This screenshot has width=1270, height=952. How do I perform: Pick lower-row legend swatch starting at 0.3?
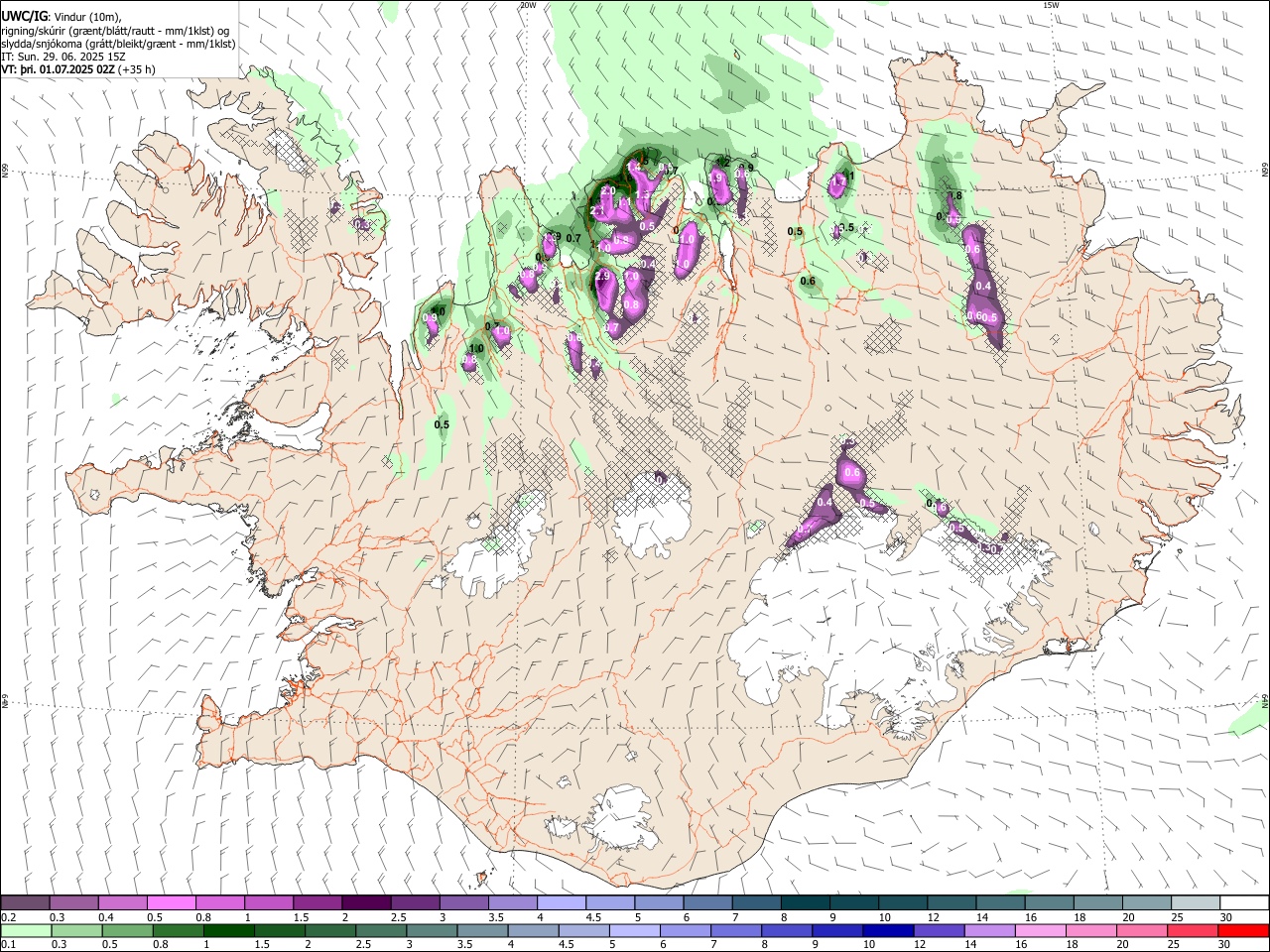click(76, 930)
